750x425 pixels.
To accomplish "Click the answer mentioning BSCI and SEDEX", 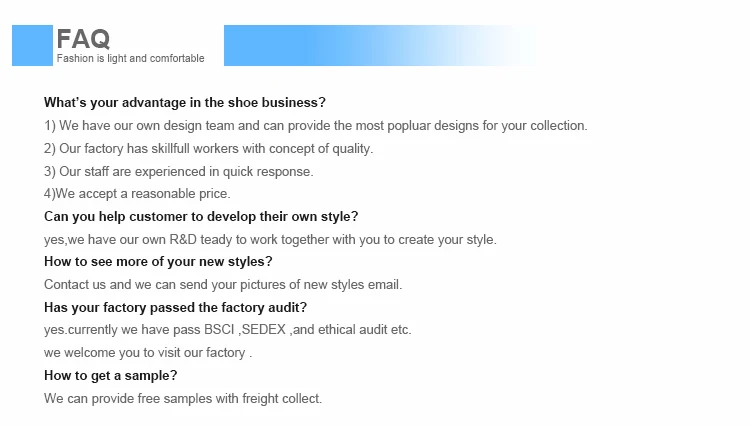I will point(227,330).
